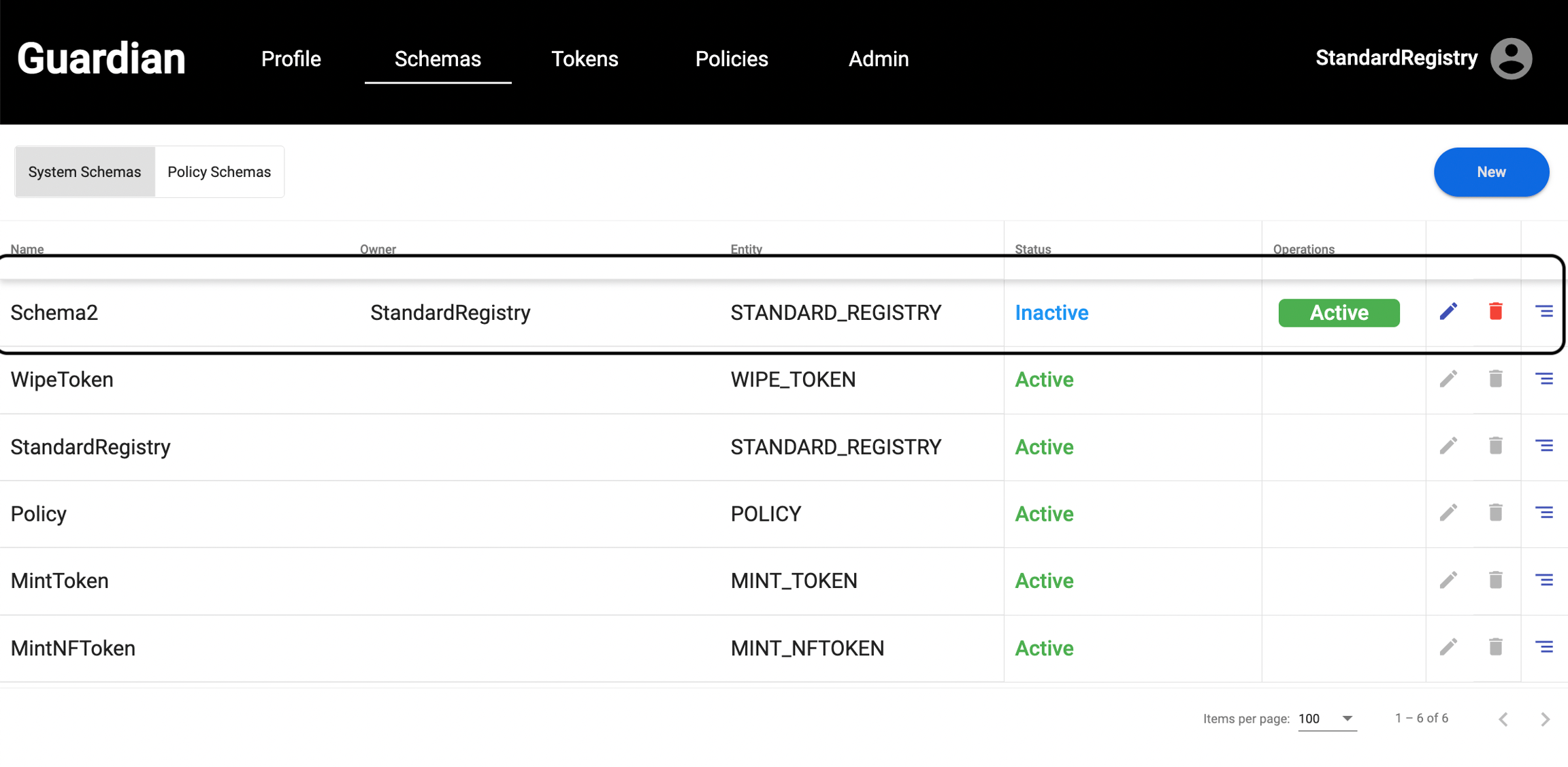Select the Policy name cell
Image resolution: width=1568 pixels, height=767 pixels.
[39, 514]
